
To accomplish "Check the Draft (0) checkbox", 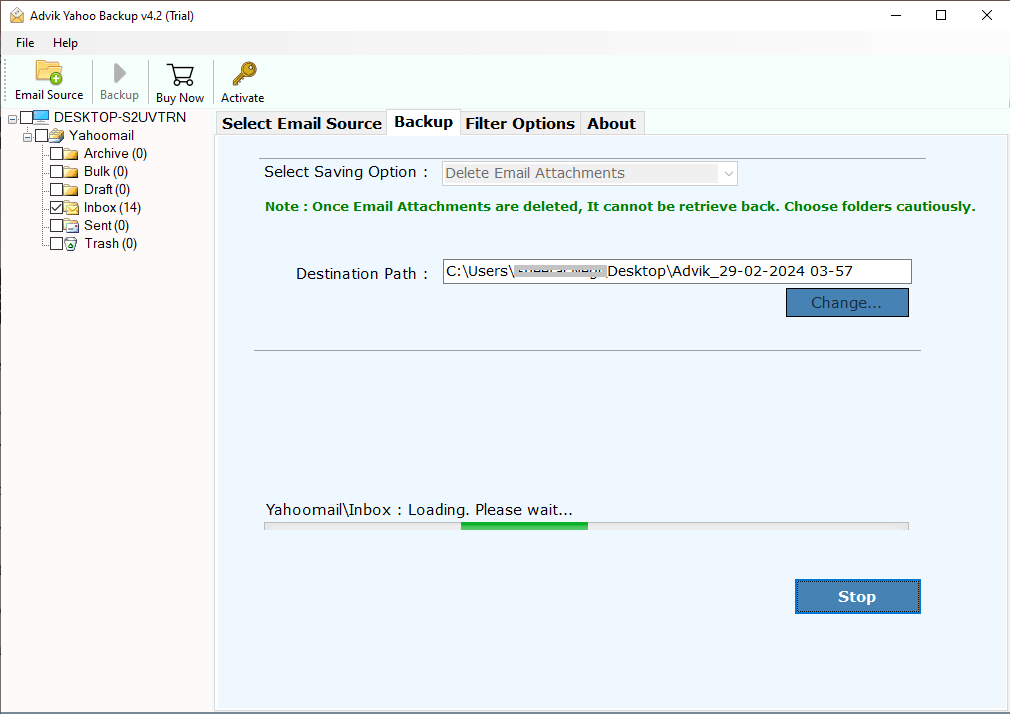I will [57, 189].
